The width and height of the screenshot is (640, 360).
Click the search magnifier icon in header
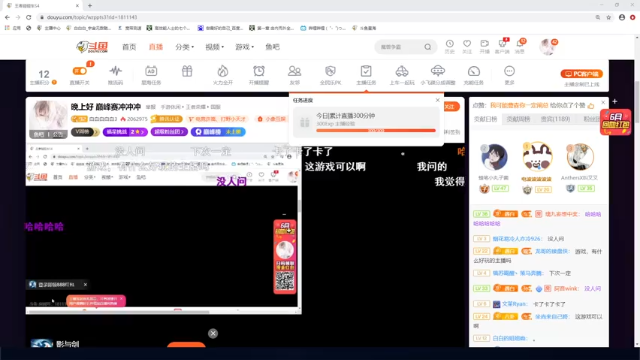point(427,47)
